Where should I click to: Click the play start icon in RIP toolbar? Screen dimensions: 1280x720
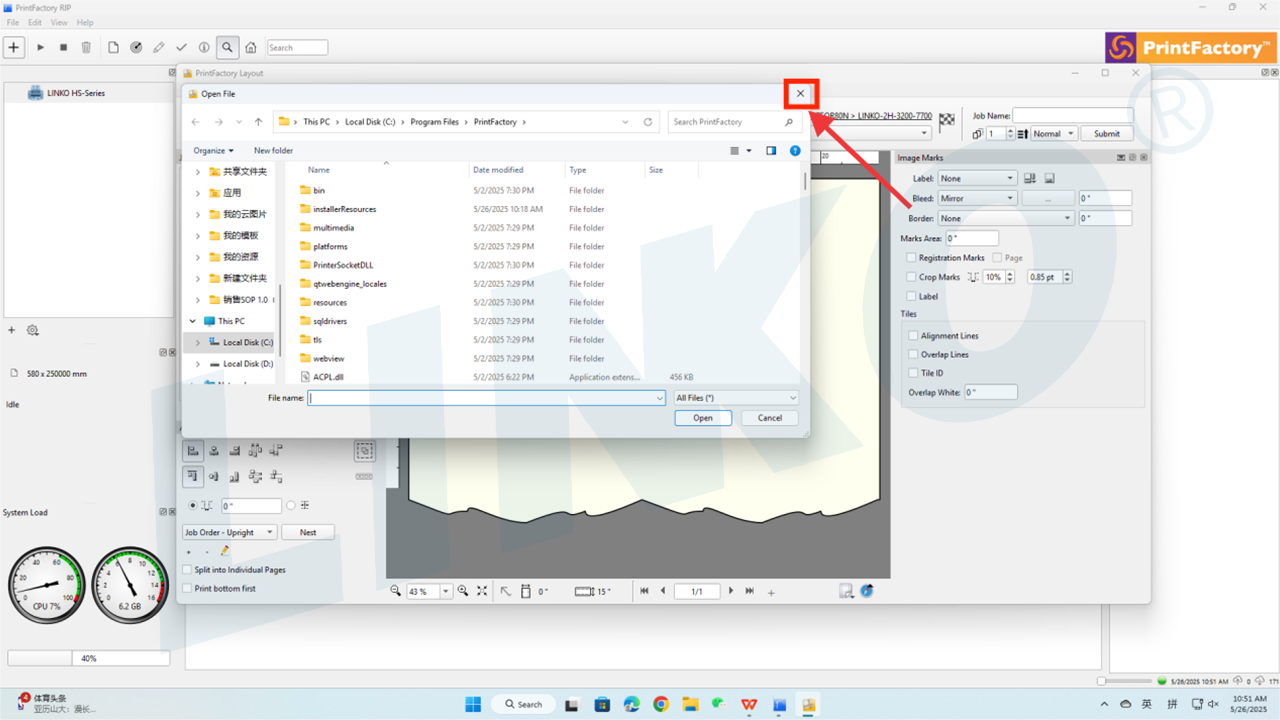pyautogui.click(x=41, y=47)
